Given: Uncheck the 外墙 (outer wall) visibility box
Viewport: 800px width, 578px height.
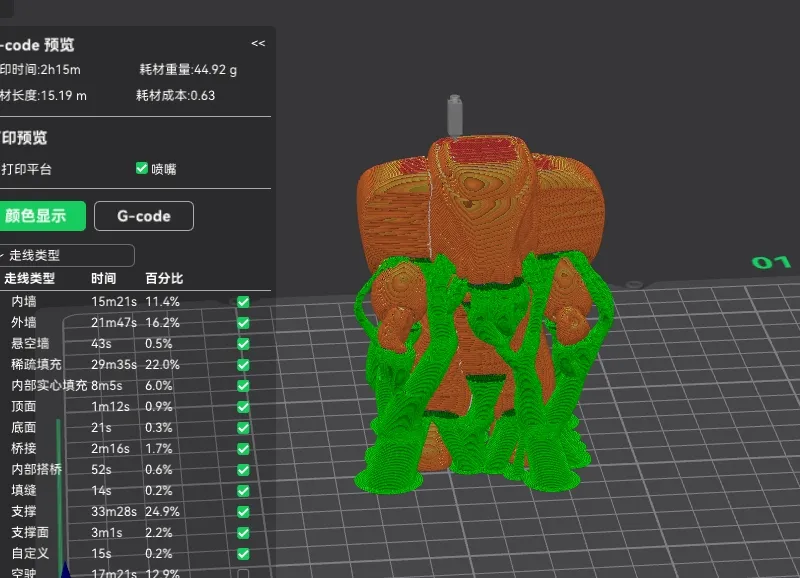Looking at the screenshot, I should pyautogui.click(x=243, y=322).
